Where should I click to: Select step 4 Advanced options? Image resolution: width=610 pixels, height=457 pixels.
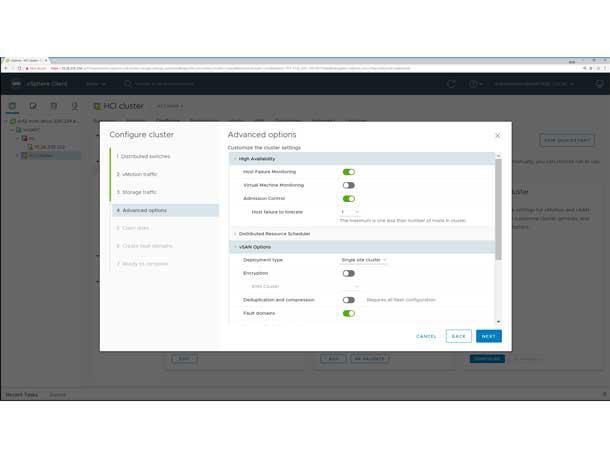pos(166,210)
